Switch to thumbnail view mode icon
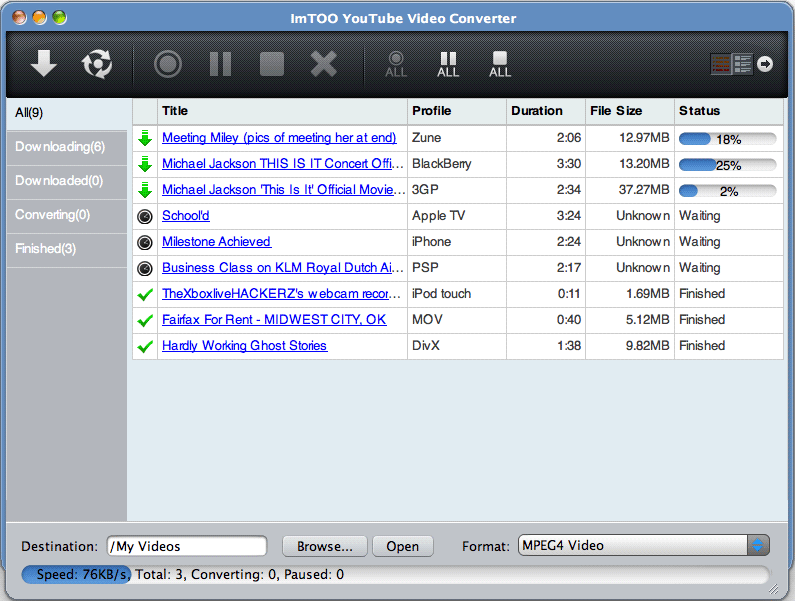Screen dimensions: 795x601 point(721,64)
